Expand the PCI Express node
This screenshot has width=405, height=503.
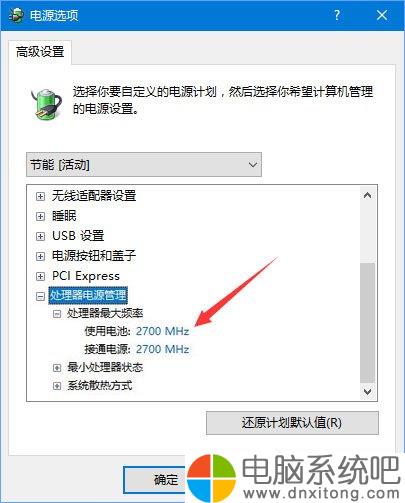(x=40, y=276)
